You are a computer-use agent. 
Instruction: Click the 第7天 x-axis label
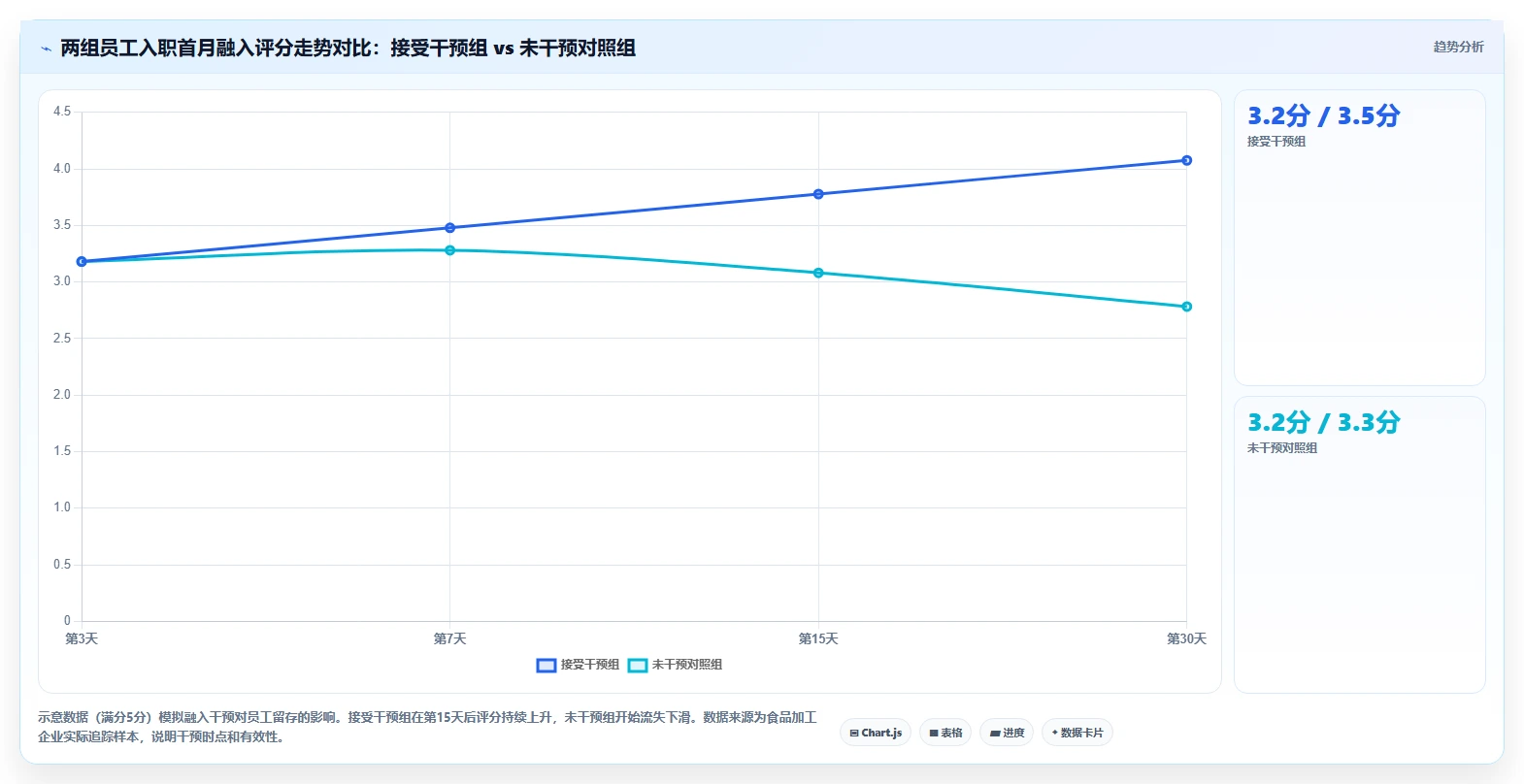[x=449, y=638]
